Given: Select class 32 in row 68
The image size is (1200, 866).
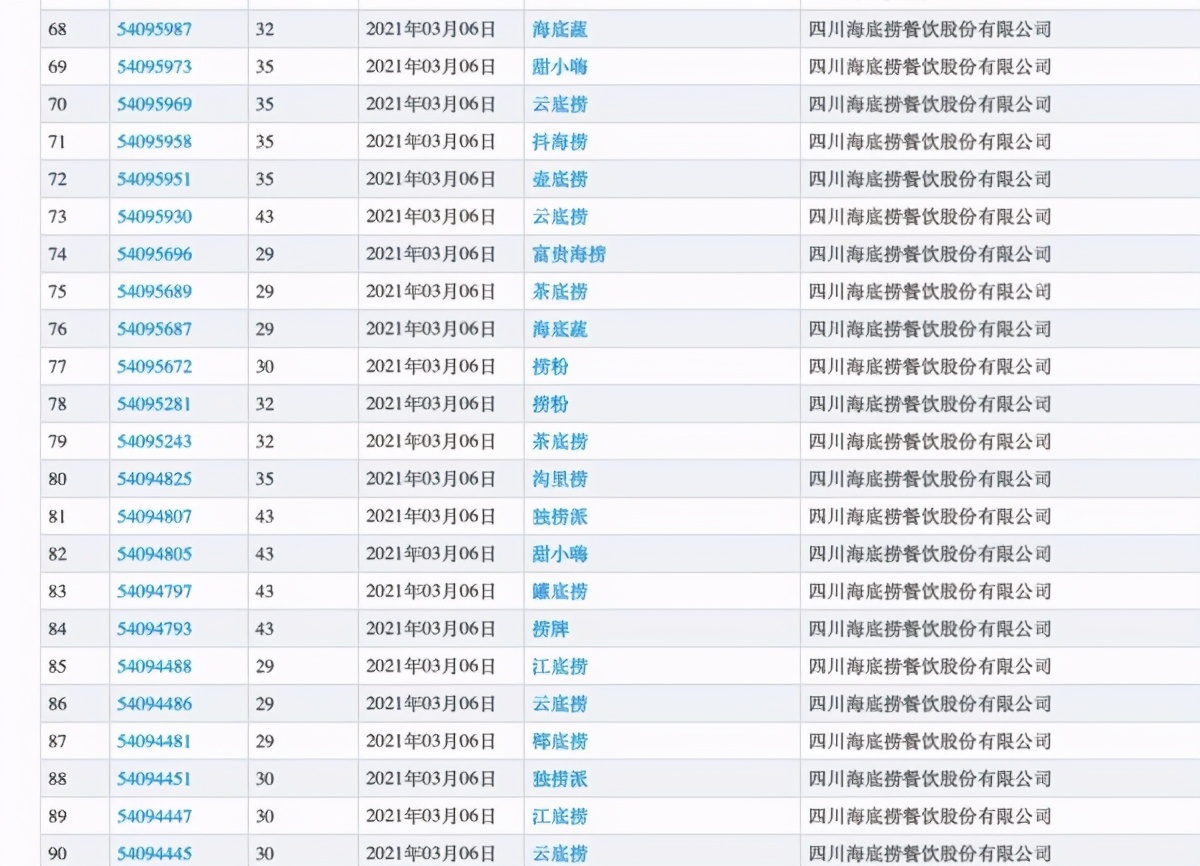Looking at the screenshot, I should 264,30.
